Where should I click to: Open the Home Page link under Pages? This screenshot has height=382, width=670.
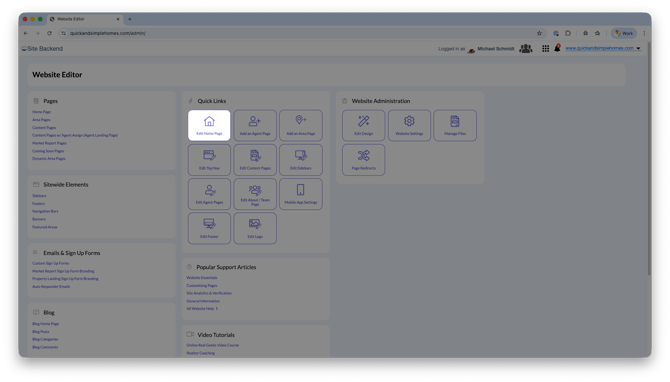point(41,112)
